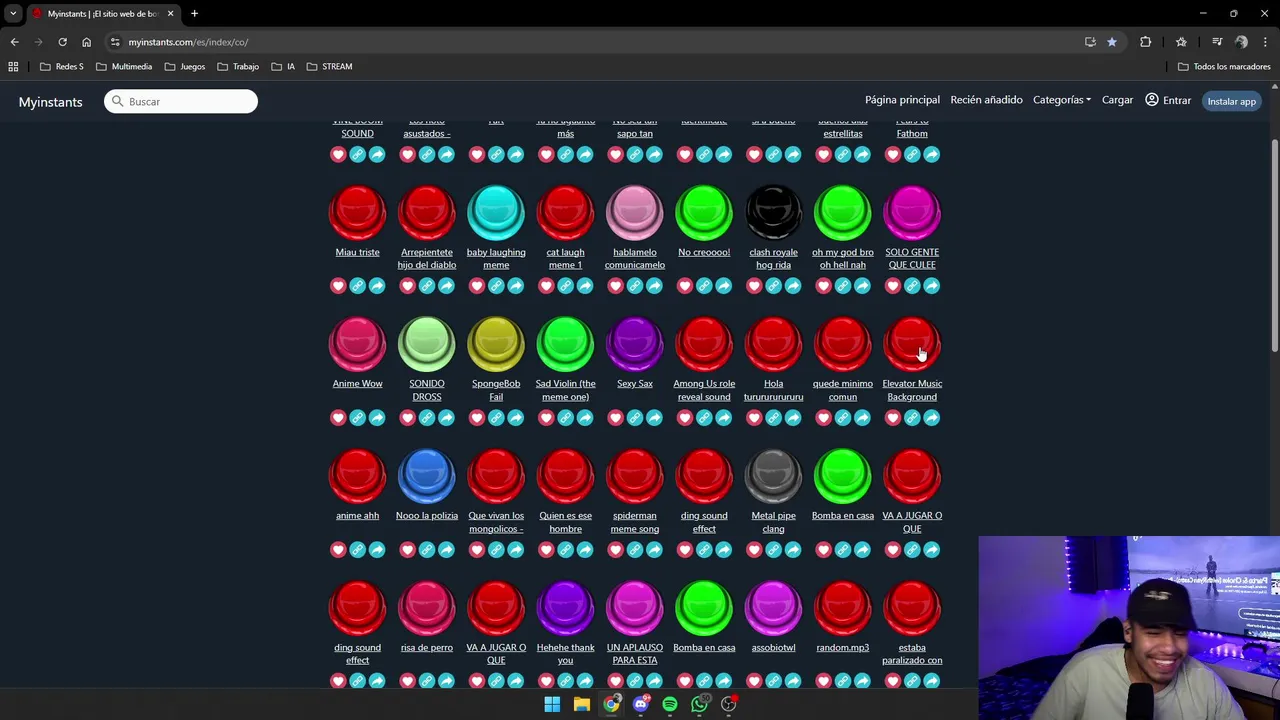The image size is (1280, 720).
Task: Open a new browser tab
Action: tap(194, 13)
